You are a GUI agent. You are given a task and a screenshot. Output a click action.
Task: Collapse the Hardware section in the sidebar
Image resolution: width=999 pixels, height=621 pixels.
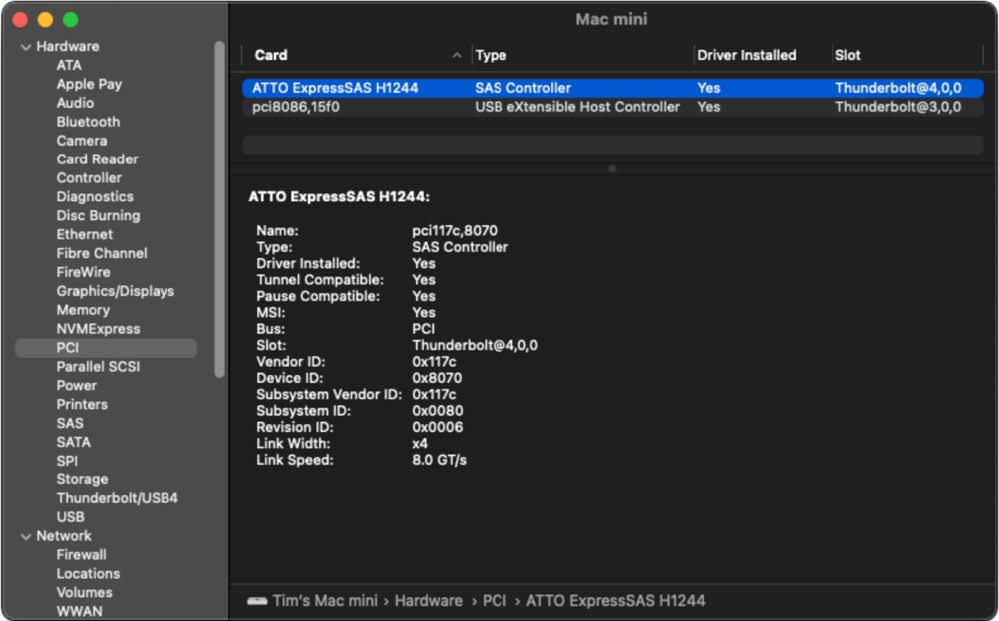point(25,46)
